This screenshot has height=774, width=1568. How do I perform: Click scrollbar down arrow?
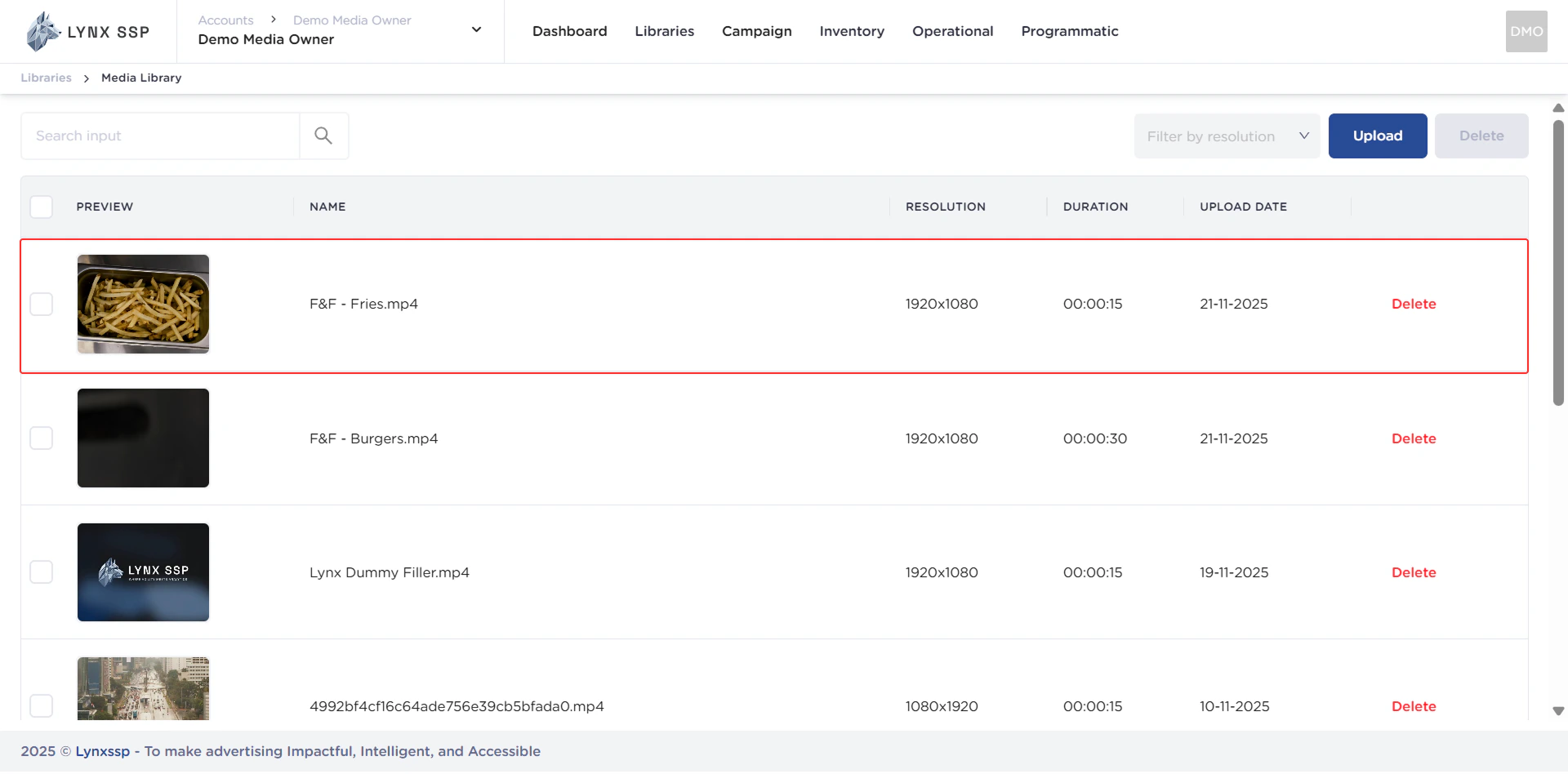pos(1558,711)
